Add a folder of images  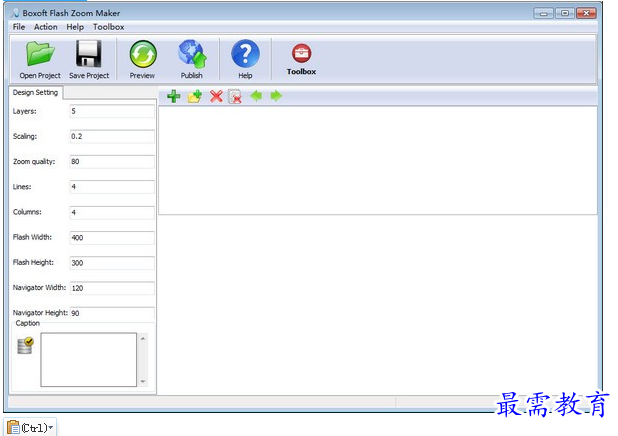(195, 96)
